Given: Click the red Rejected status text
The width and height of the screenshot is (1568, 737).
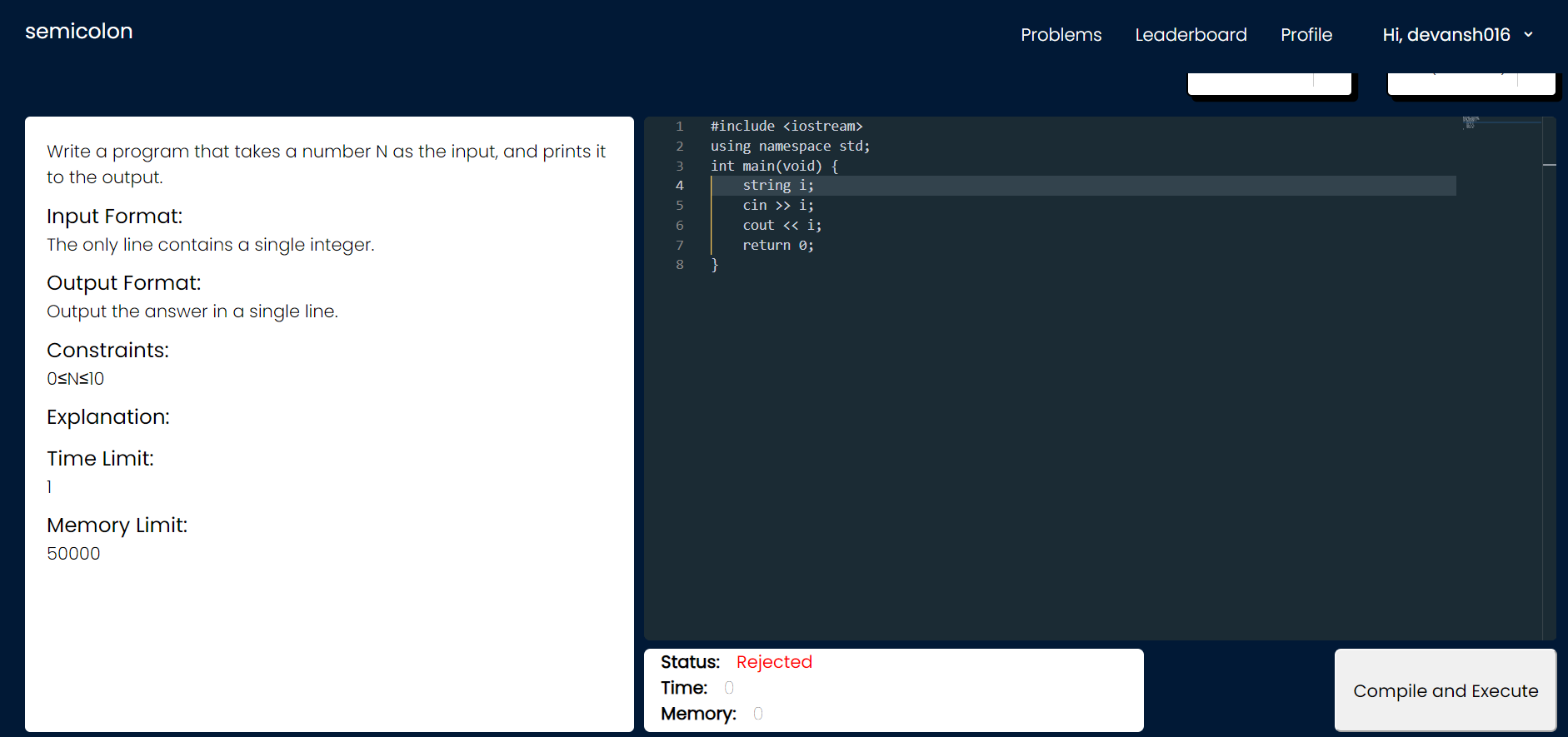Looking at the screenshot, I should pos(774,662).
